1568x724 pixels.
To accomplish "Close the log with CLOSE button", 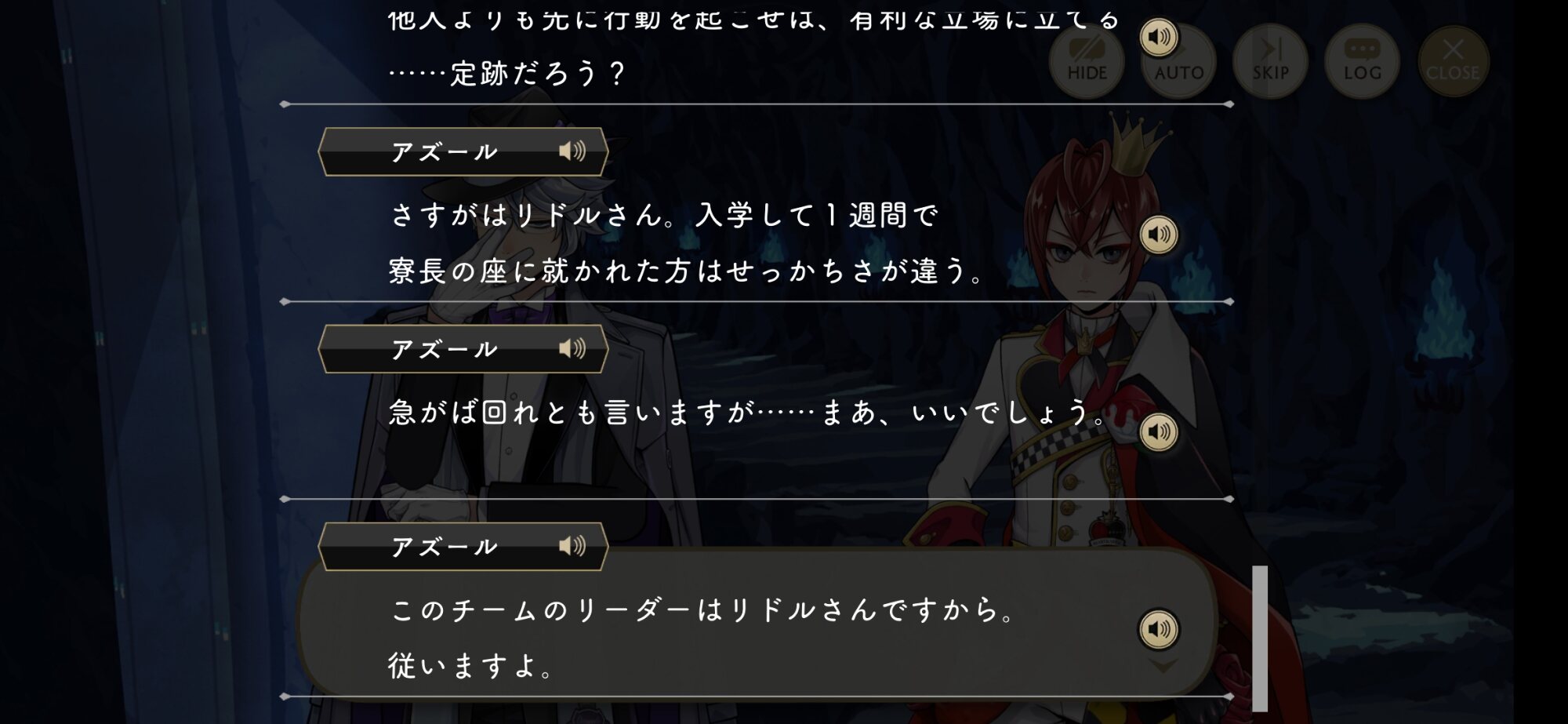I will coord(1453,61).
